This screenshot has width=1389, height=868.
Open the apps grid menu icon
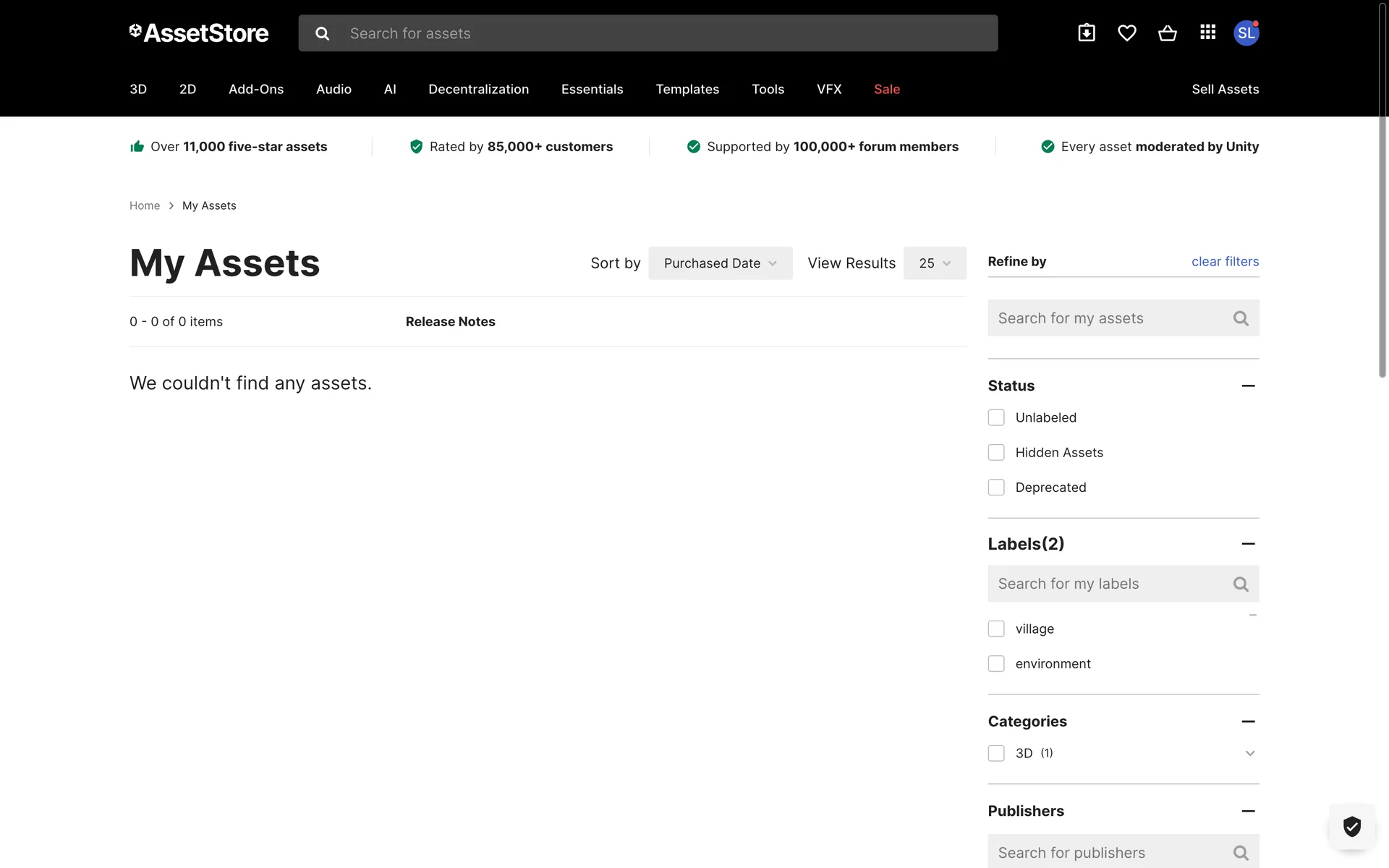pos(1207,33)
